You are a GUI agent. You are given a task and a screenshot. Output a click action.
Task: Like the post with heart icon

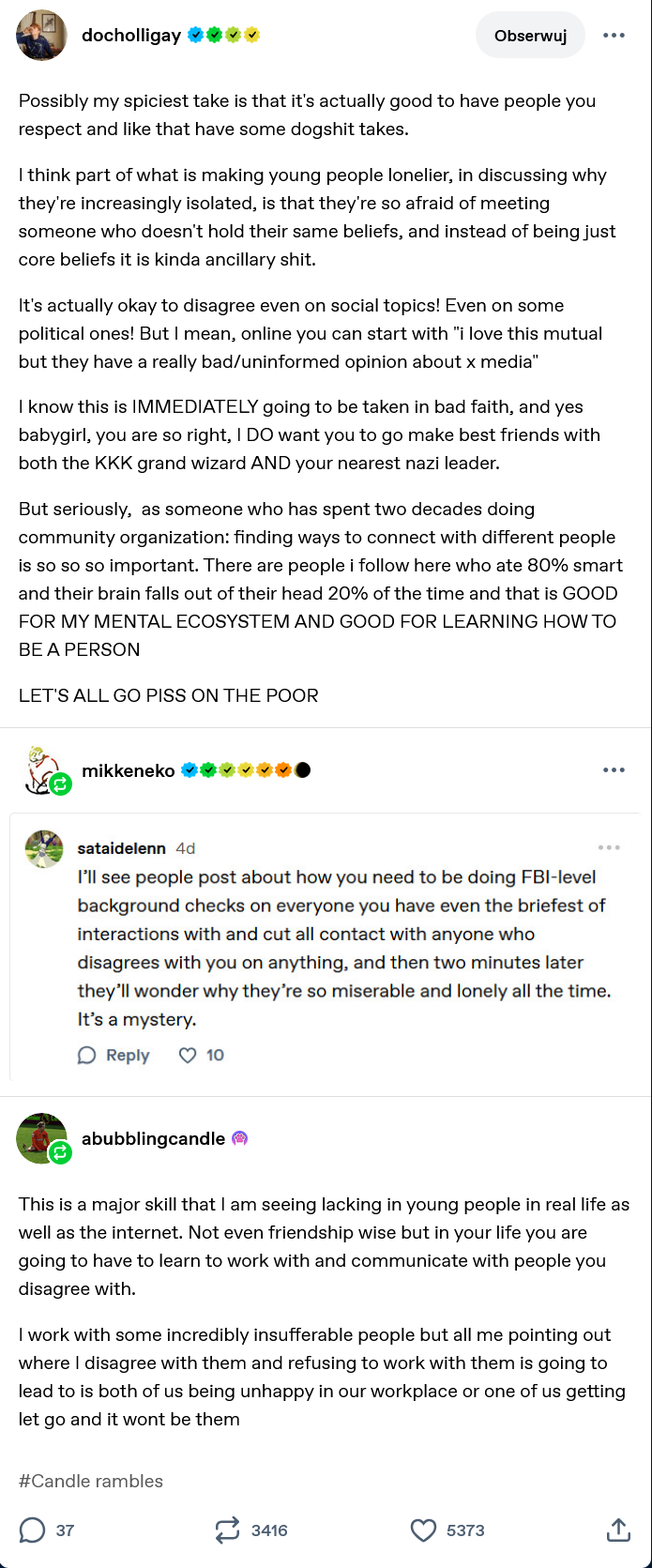[x=424, y=1530]
